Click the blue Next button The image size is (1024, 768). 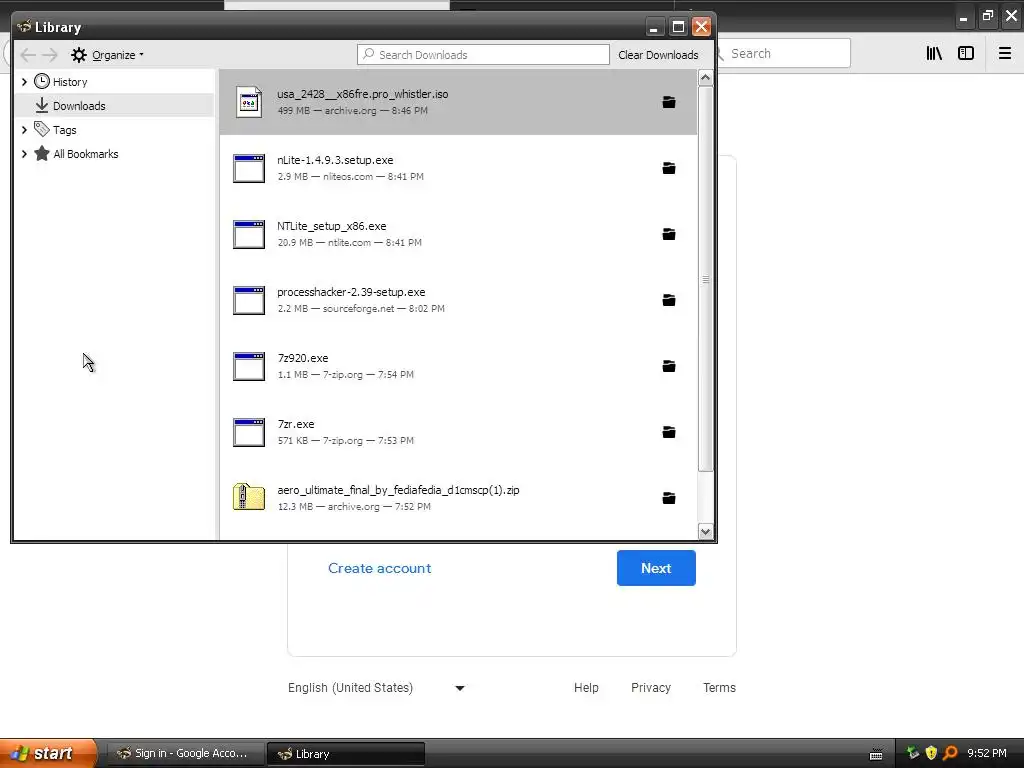[656, 568]
